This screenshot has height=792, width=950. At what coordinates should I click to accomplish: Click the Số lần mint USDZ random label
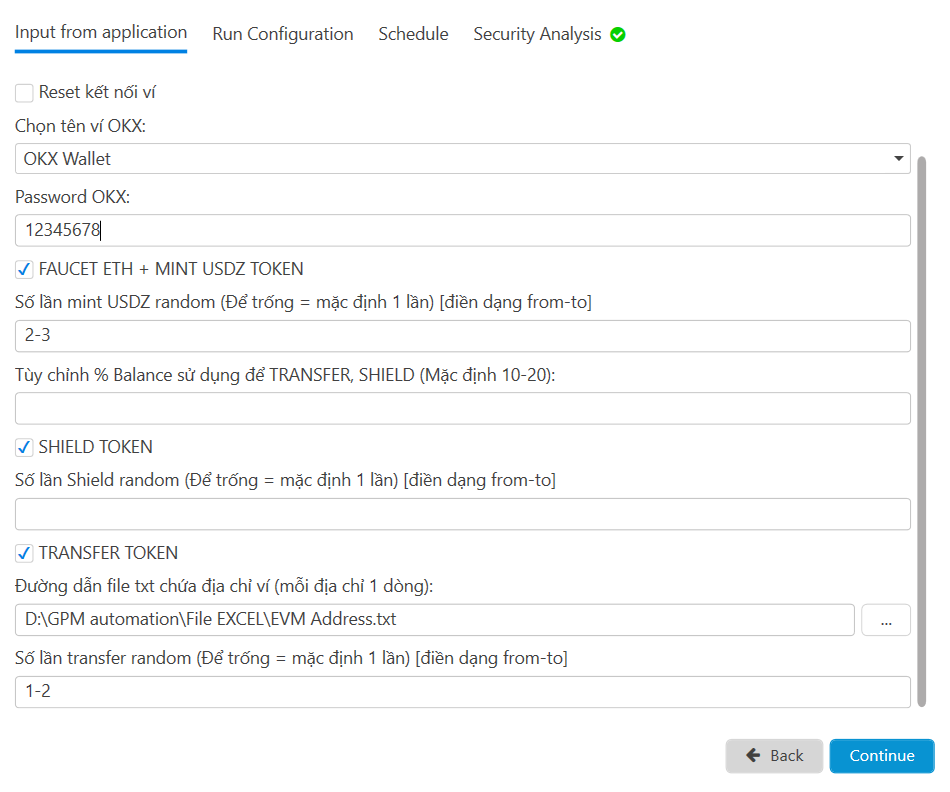point(303,302)
